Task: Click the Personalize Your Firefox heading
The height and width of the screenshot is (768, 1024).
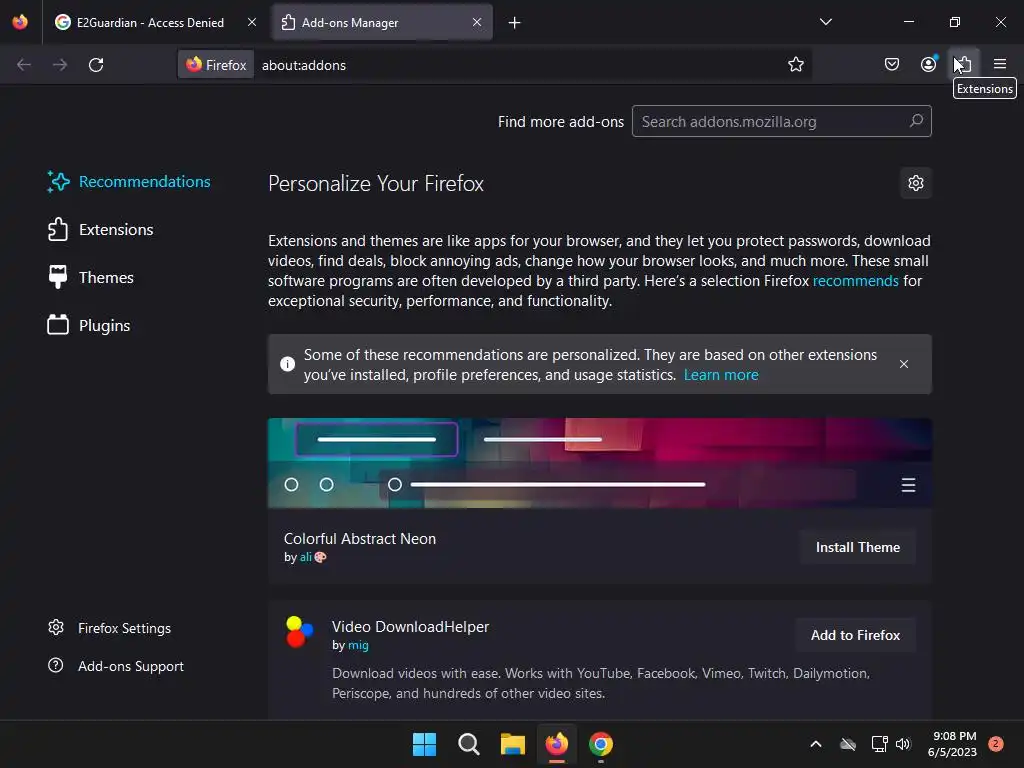Action: coord(376,184)
